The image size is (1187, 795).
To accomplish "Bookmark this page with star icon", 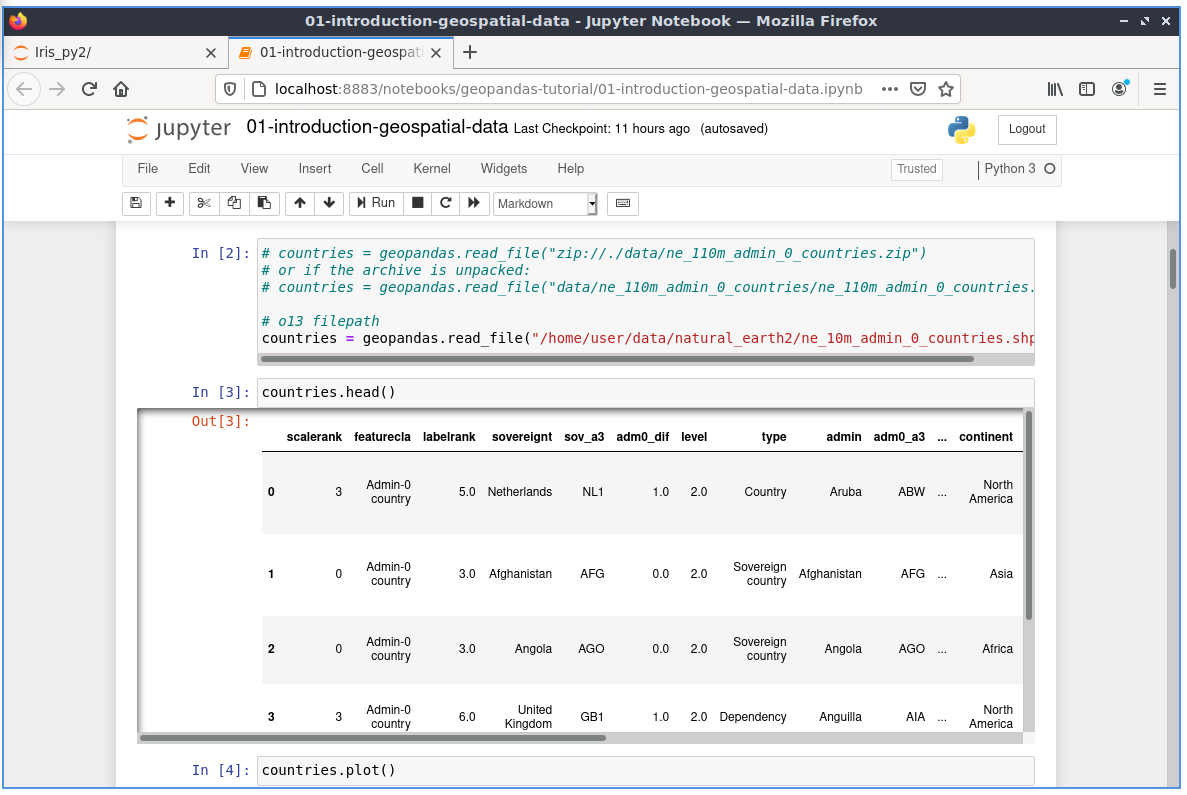I will (948, 90).
